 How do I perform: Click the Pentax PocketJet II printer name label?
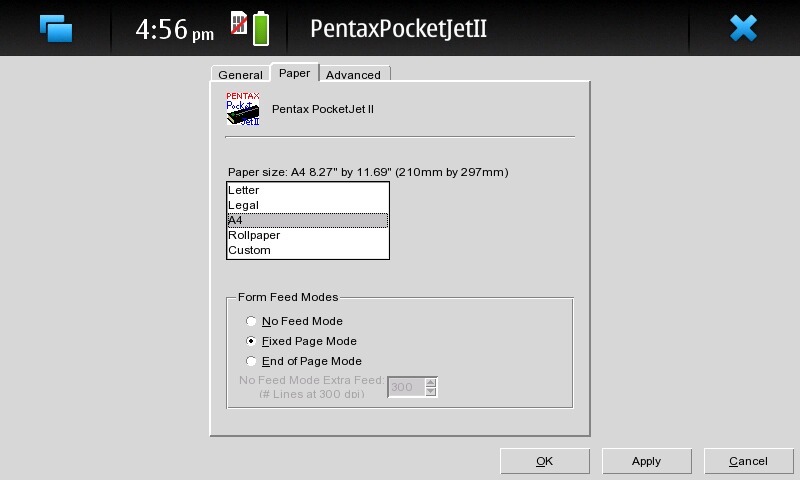tap(322, 109)
